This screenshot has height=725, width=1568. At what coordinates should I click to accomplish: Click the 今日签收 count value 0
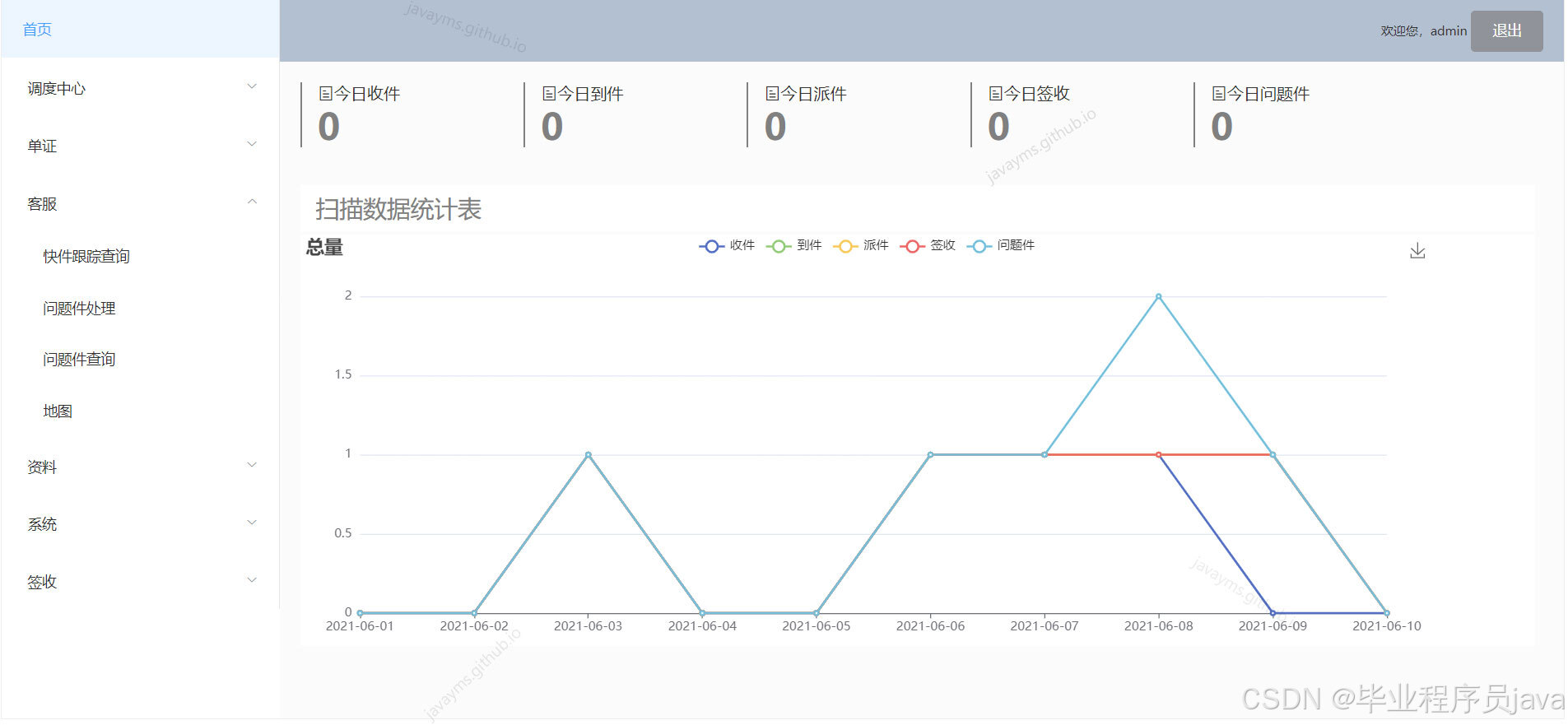[x=998, y=127]
